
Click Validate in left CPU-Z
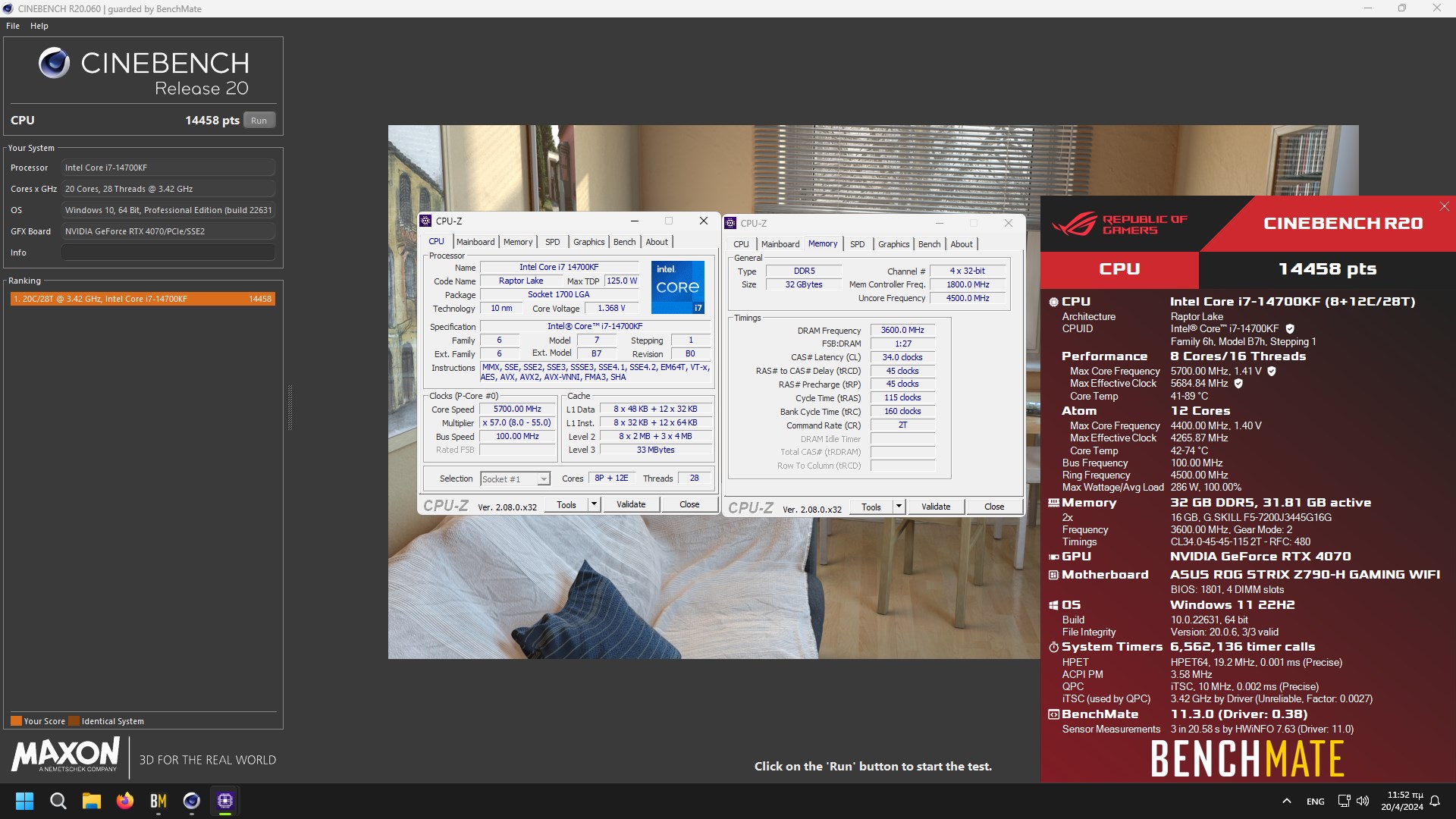click(x=631, y=504)
